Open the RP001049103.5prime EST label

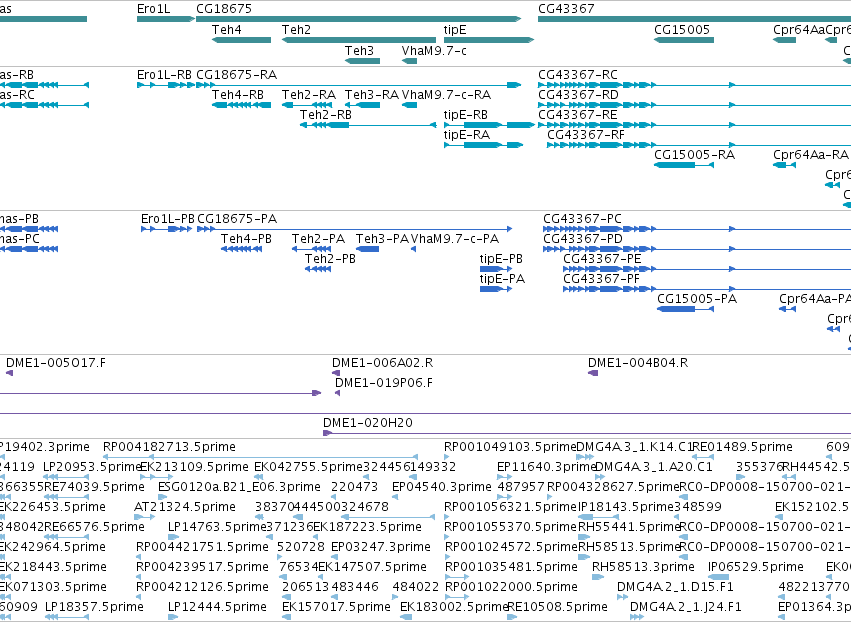pos(510,447)
